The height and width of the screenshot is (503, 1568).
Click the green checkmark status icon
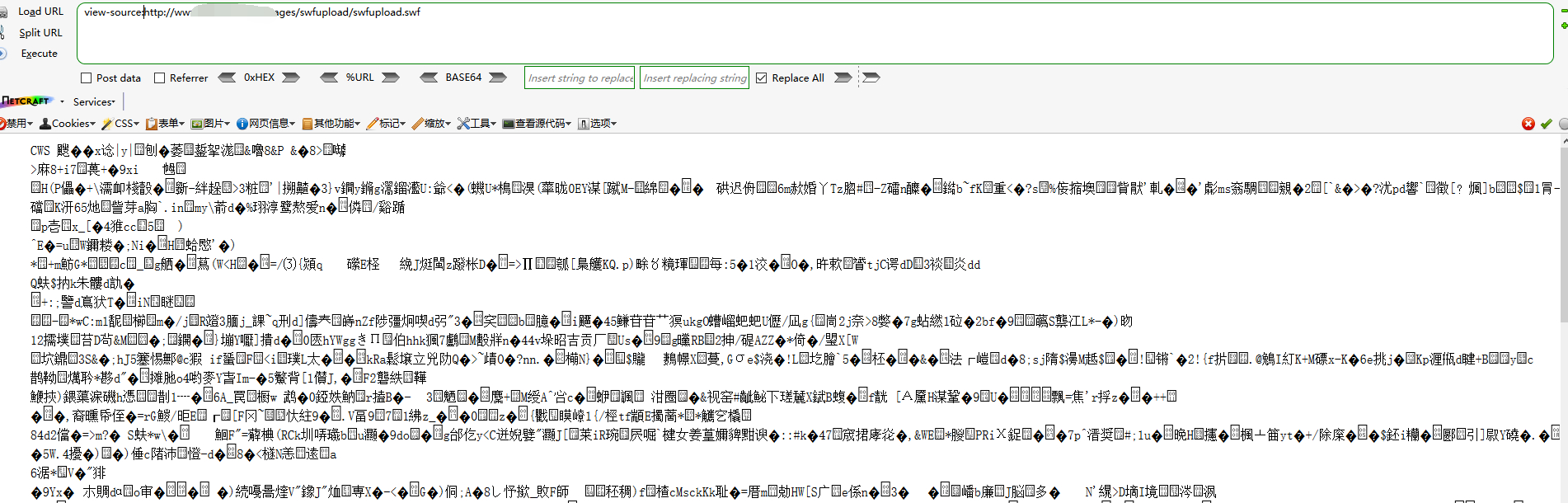pos(1546,124)
